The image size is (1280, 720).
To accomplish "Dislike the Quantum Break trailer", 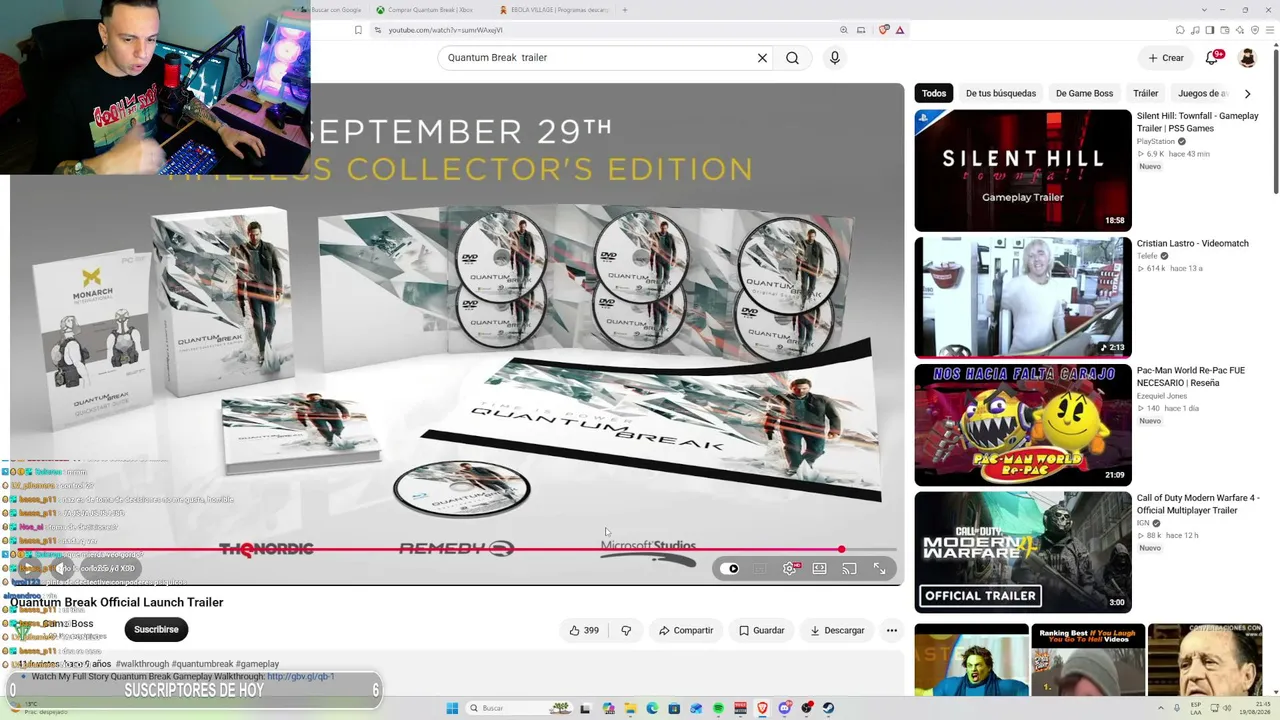I will [626, 631].
